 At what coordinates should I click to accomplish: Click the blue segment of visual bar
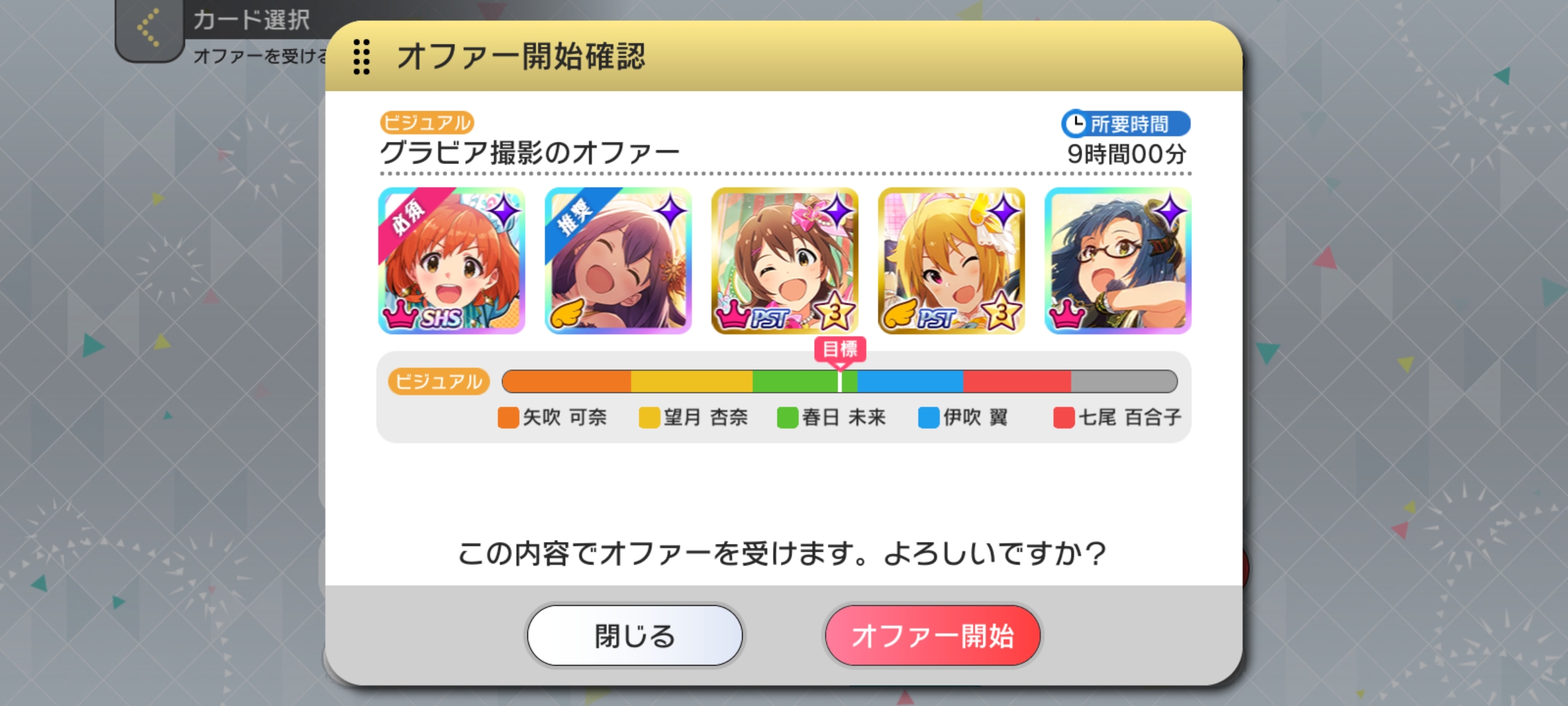910,381
